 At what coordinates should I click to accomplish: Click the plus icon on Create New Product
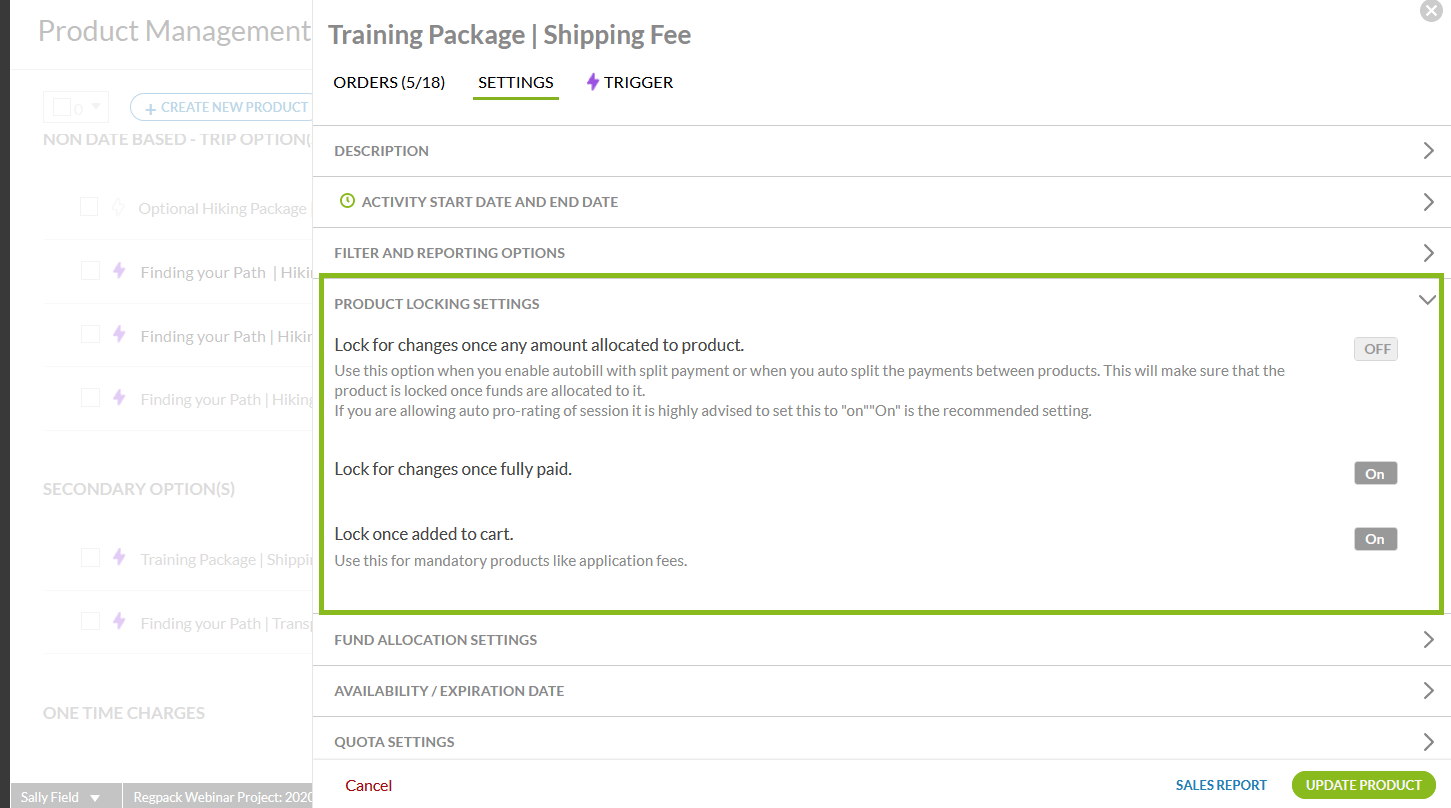point(151,108)
